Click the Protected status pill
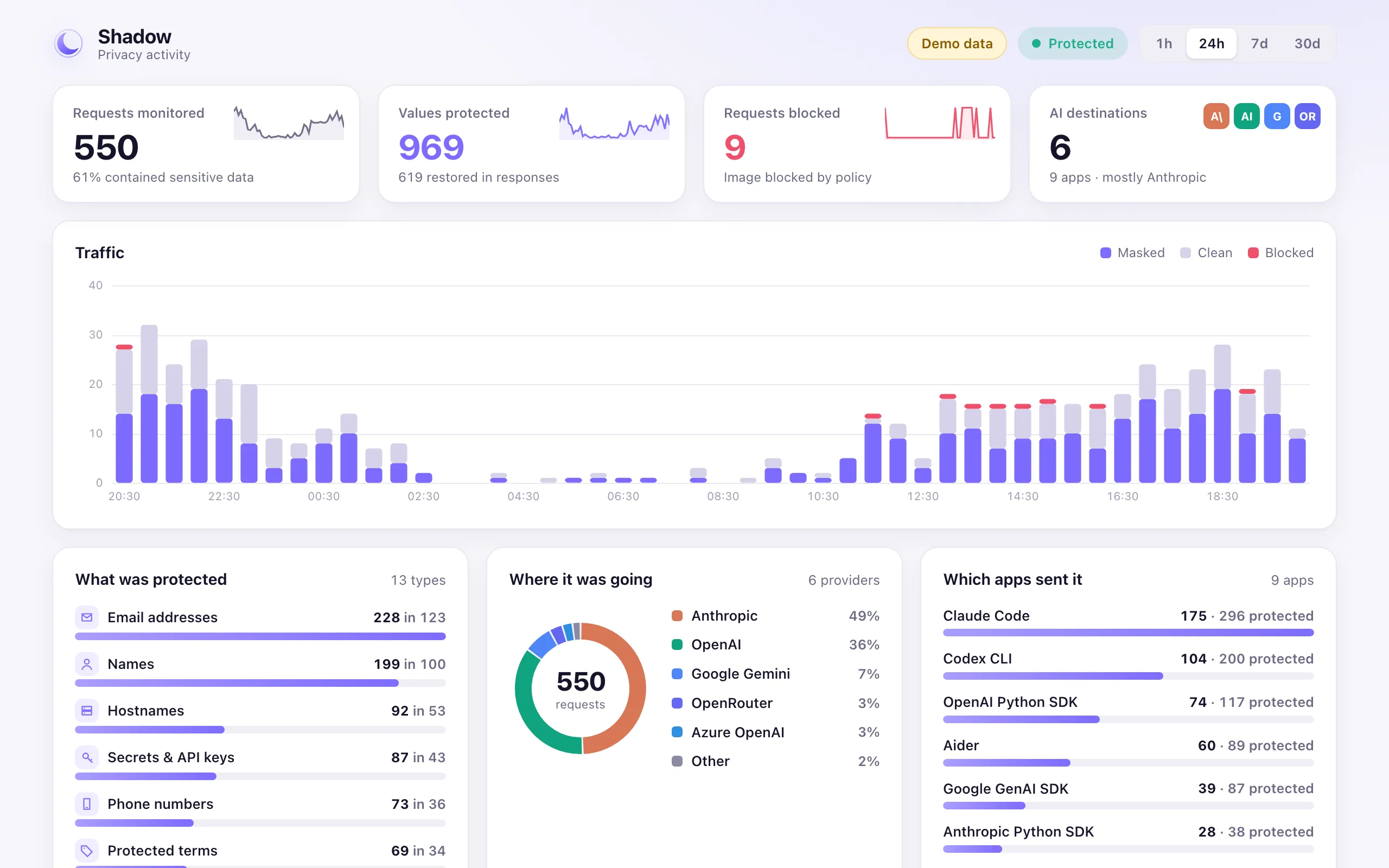1389x868 pixels. coord(1072,43)
